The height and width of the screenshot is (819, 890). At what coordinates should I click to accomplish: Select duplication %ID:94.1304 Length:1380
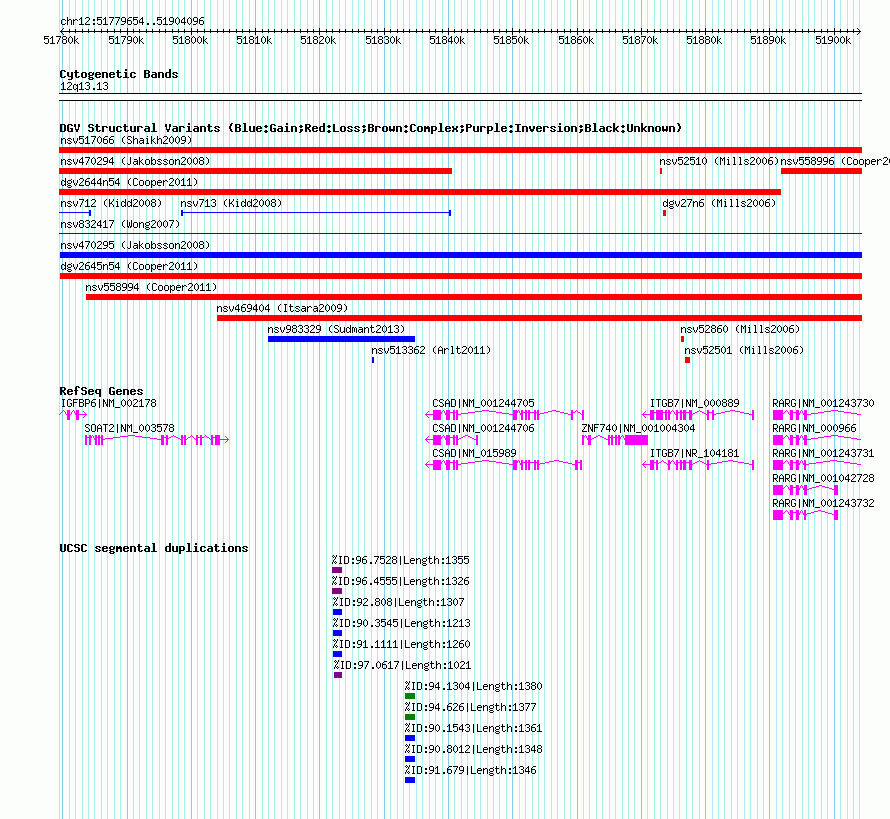[x=410, y=696]
